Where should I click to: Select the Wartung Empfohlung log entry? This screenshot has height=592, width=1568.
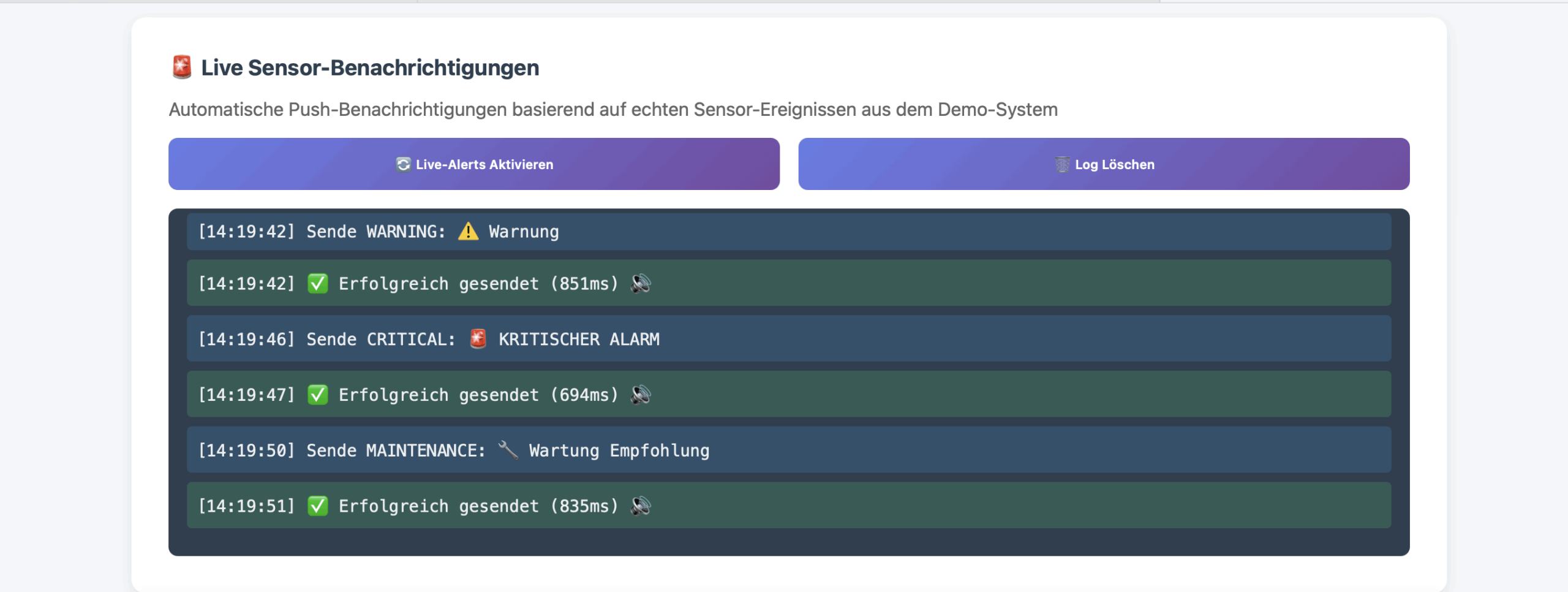pos(789,450)
